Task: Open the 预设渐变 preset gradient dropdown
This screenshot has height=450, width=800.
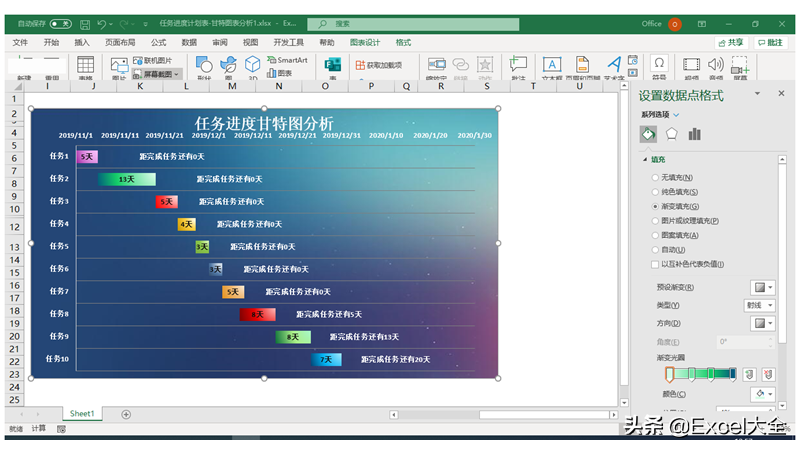Action: pos(763,287)
